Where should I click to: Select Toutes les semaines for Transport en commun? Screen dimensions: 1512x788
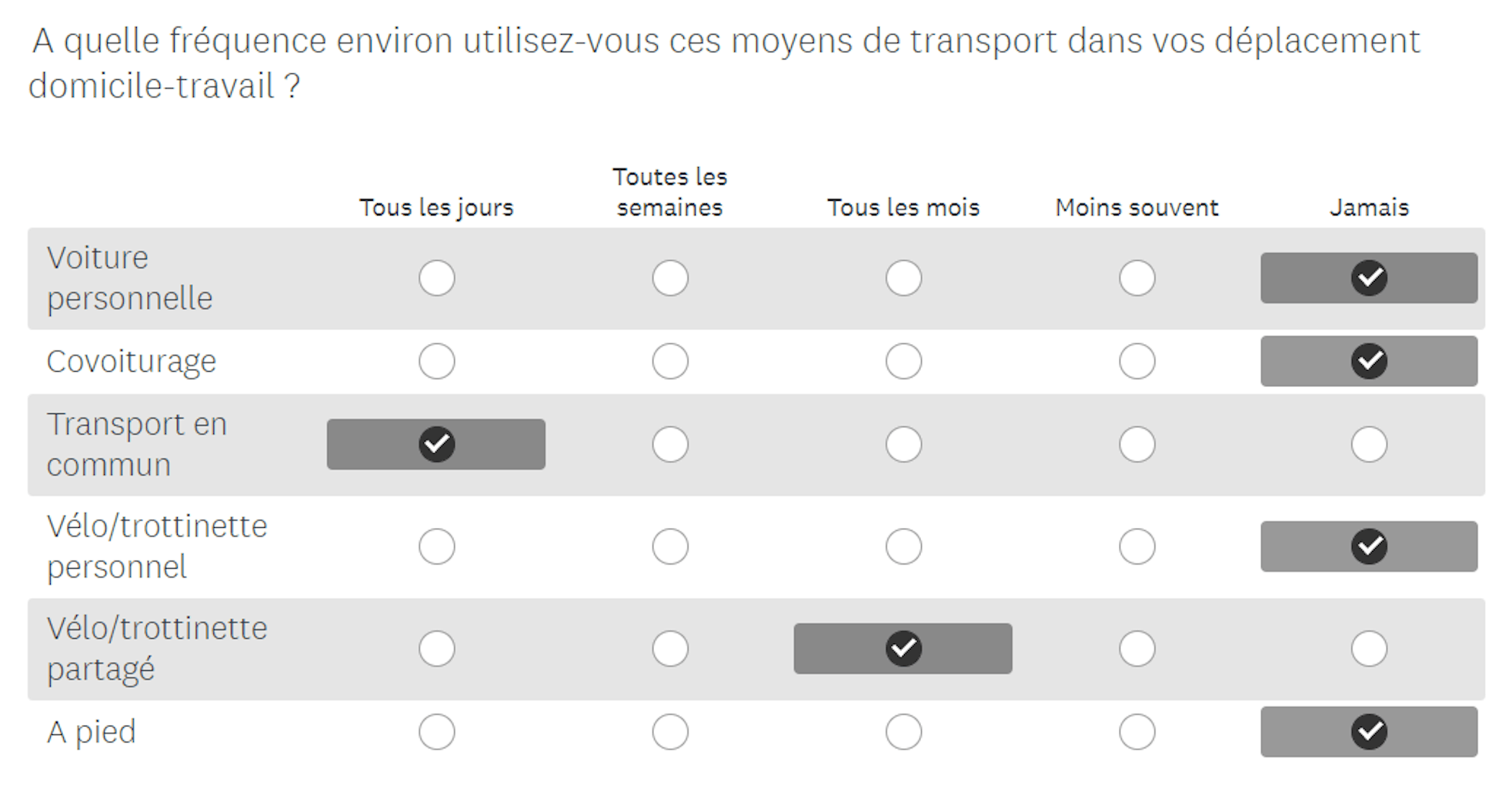tap(669, 444)
